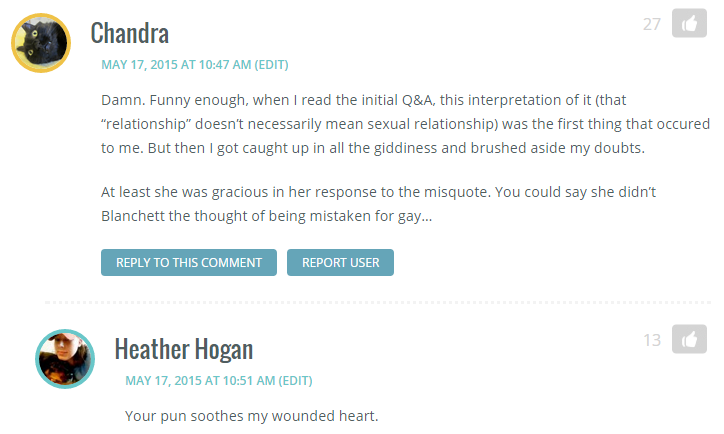Open Heather Hogan's username link
This screenshot has height=434, width=724.
coord(184,349)
